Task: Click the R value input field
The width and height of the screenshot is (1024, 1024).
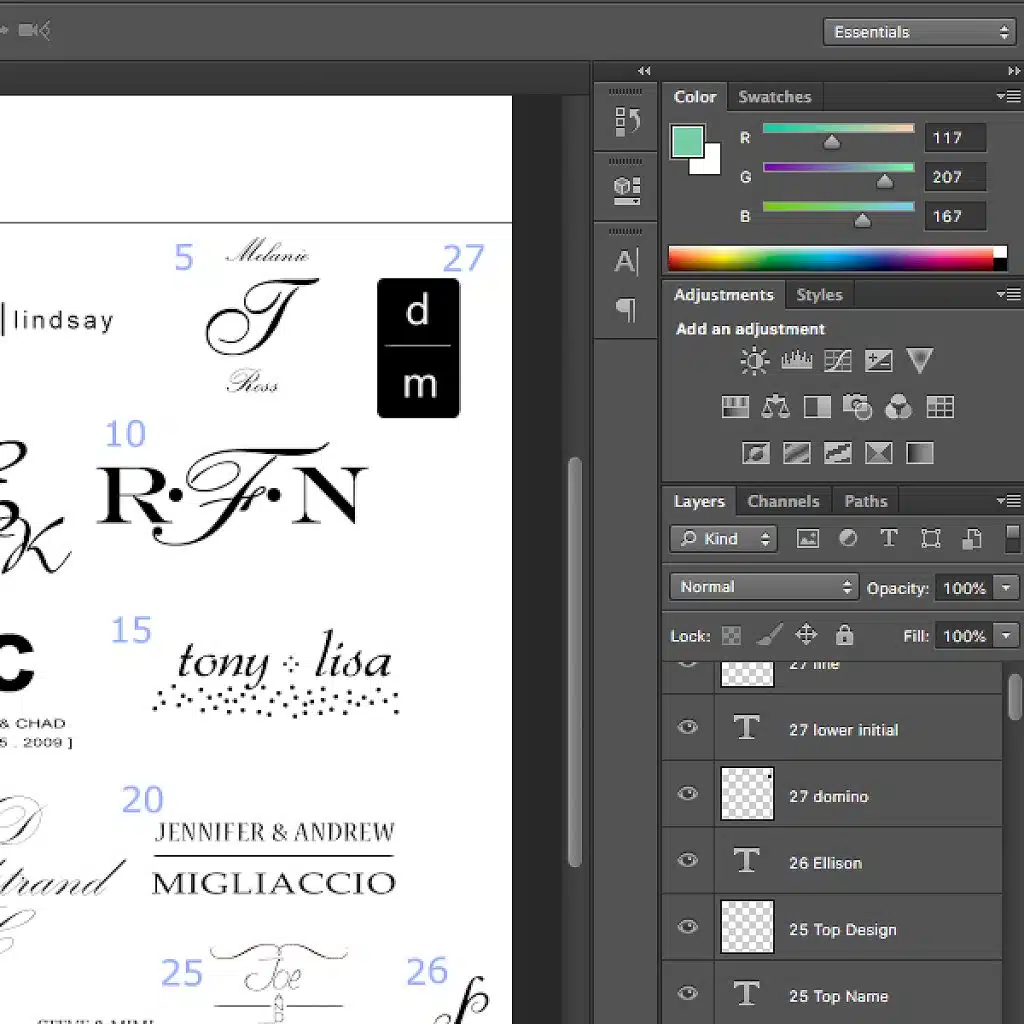Action: [x=954, y=138]
